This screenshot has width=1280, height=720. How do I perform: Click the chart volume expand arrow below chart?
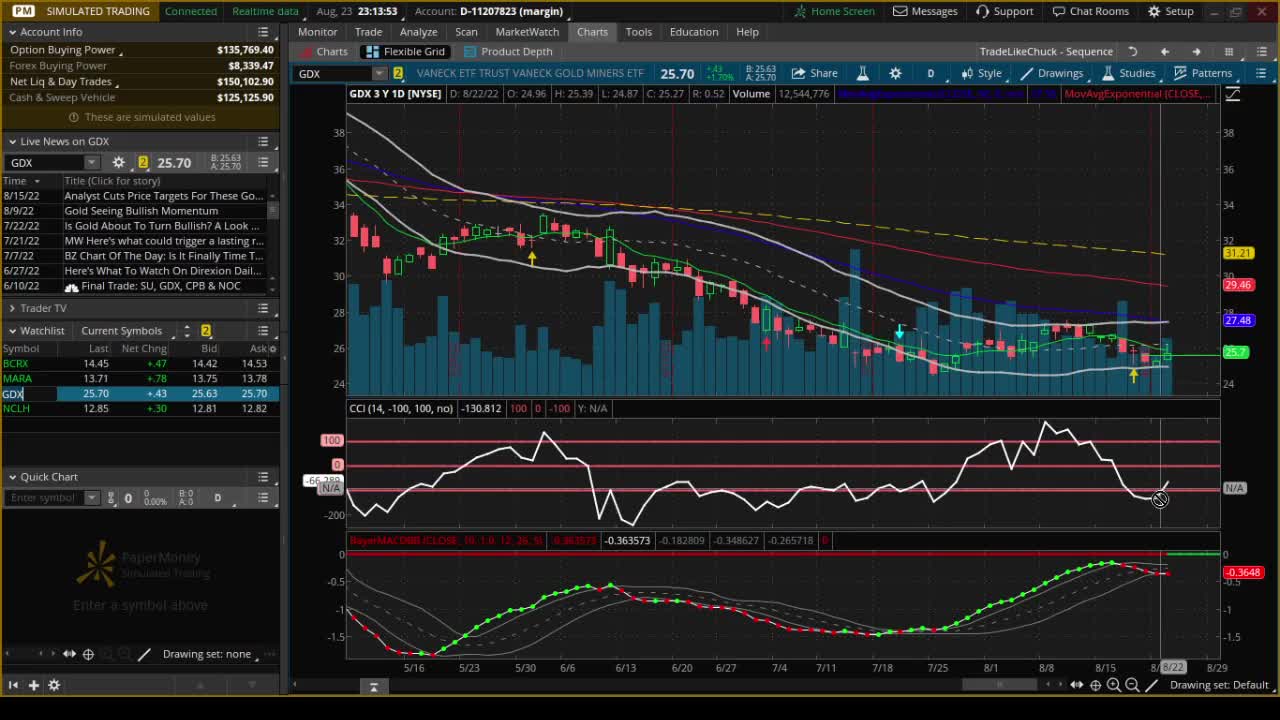pos(373,686)
